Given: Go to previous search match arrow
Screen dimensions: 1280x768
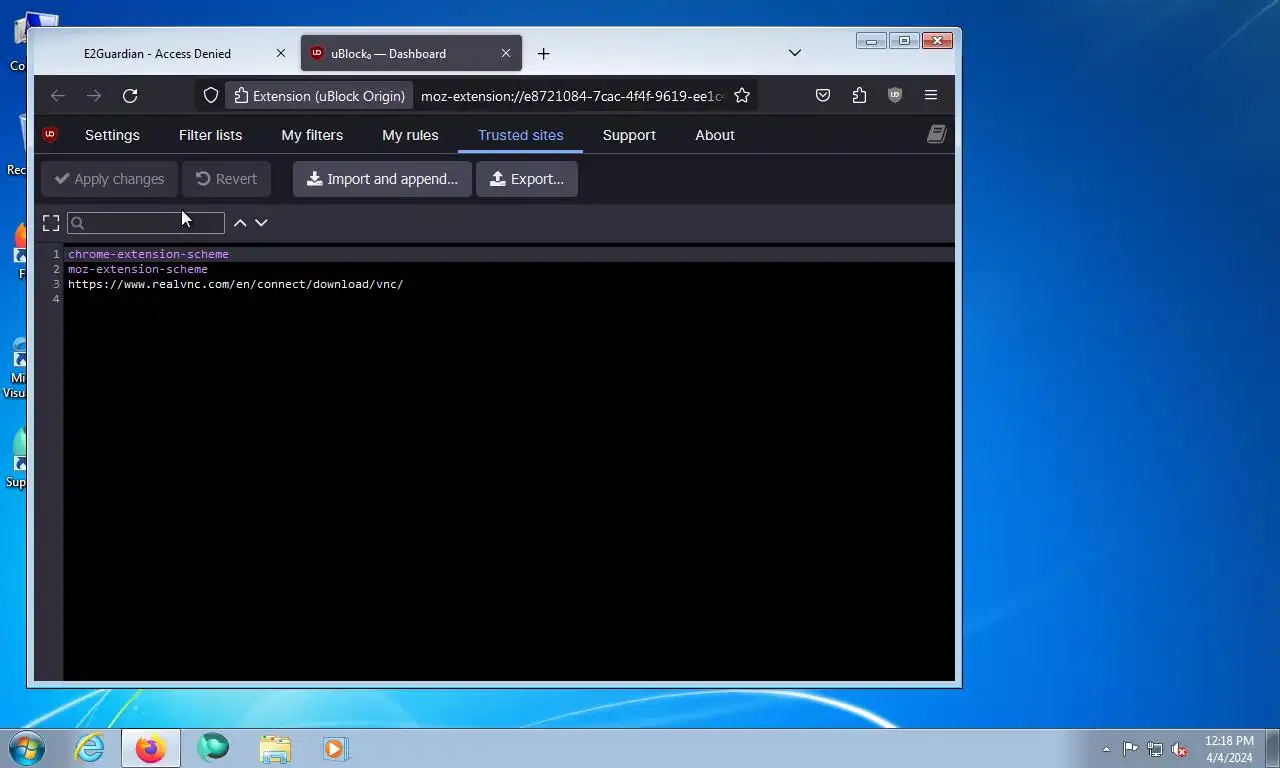Looking at the screenshot, I should pos(240,223).
